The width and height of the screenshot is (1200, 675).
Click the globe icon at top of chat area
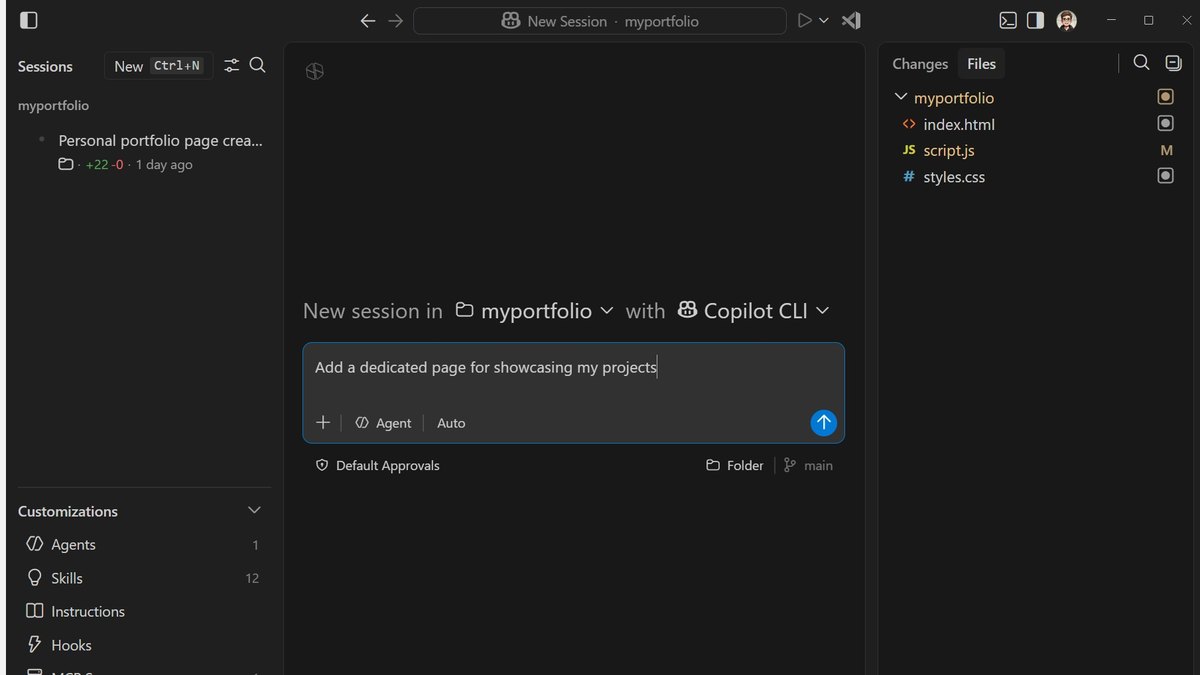click(x=315, y=71)
